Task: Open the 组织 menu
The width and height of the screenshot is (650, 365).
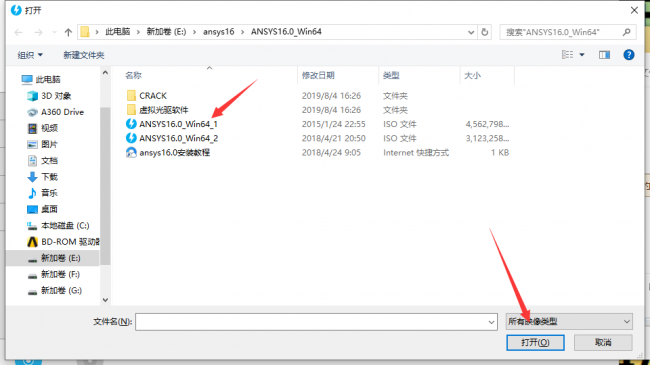Action: (x=30, y=55)
